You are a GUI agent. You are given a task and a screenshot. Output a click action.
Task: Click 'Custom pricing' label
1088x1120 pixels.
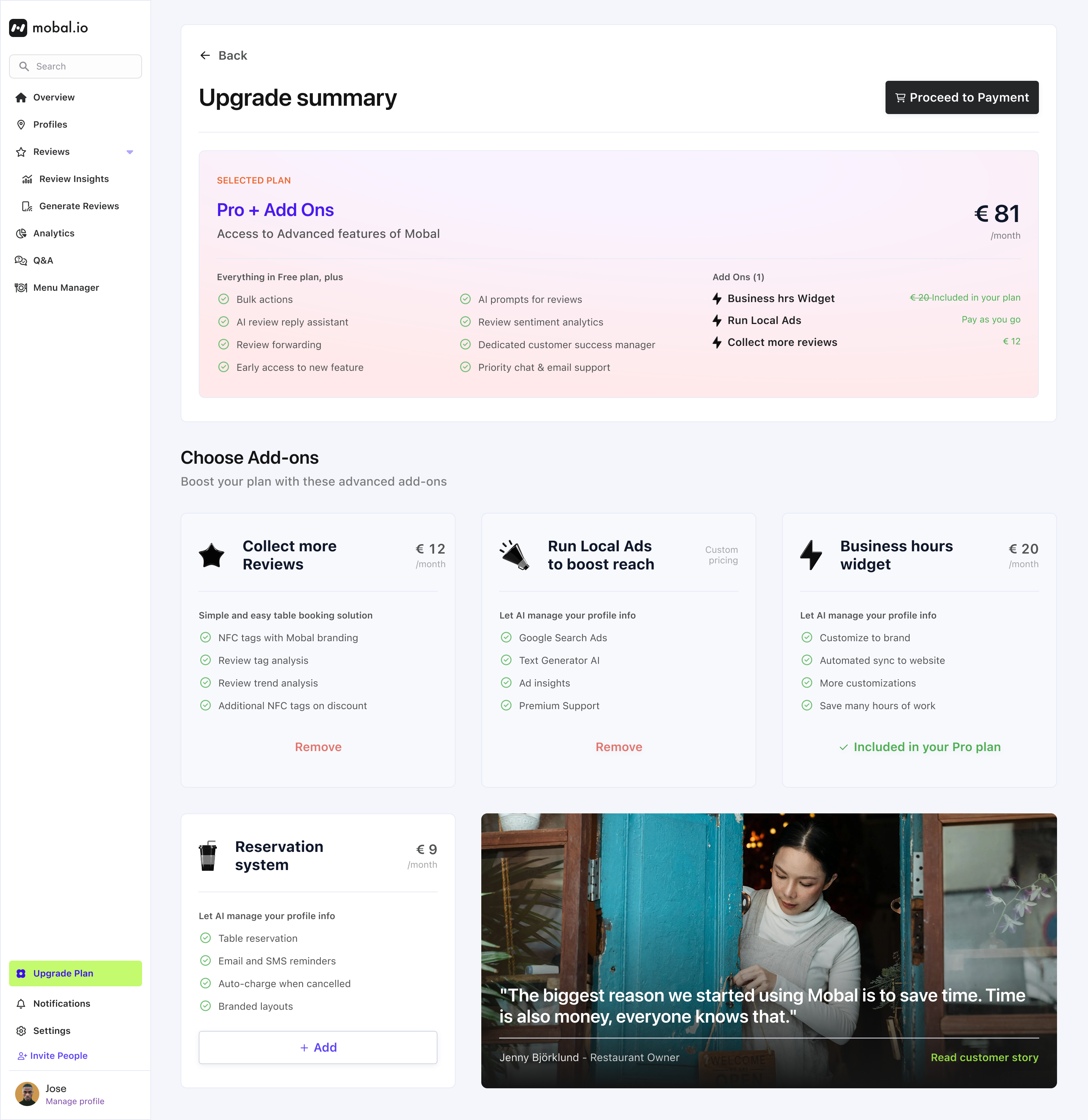click(721, 555)
